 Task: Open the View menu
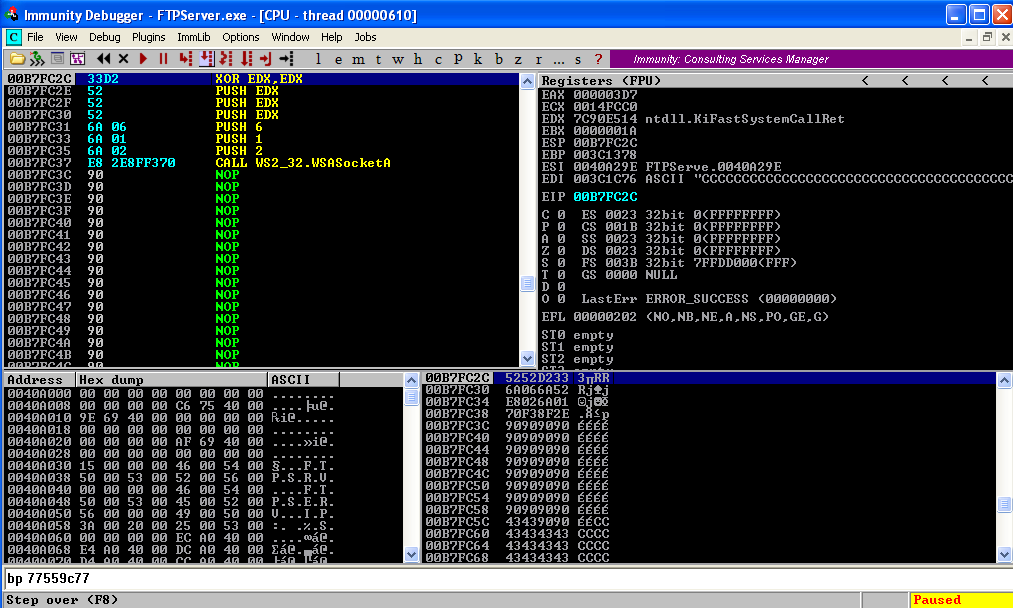coord(66,37)
